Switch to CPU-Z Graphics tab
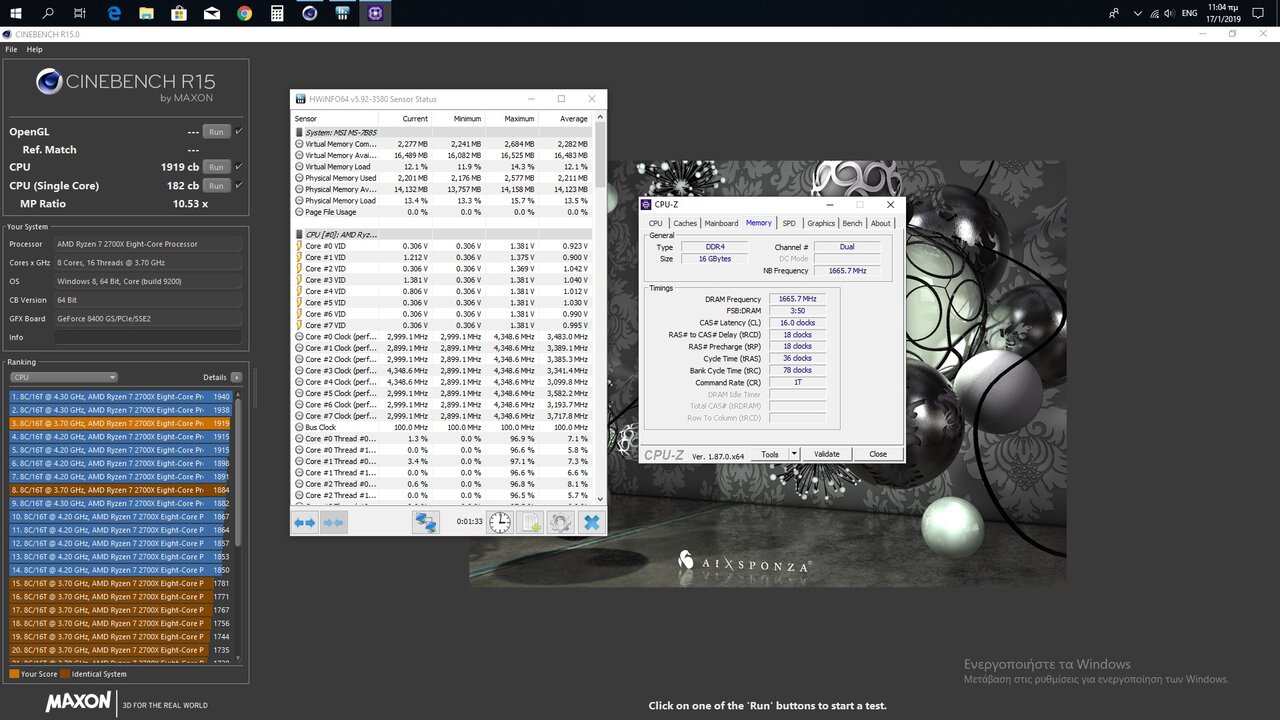 click(x=821, y=223)
